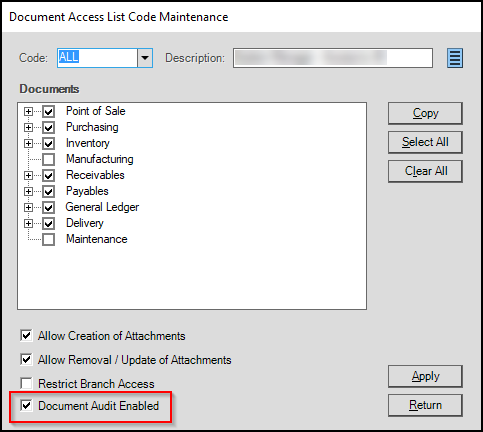Click Select All button

tap(425, 142)
